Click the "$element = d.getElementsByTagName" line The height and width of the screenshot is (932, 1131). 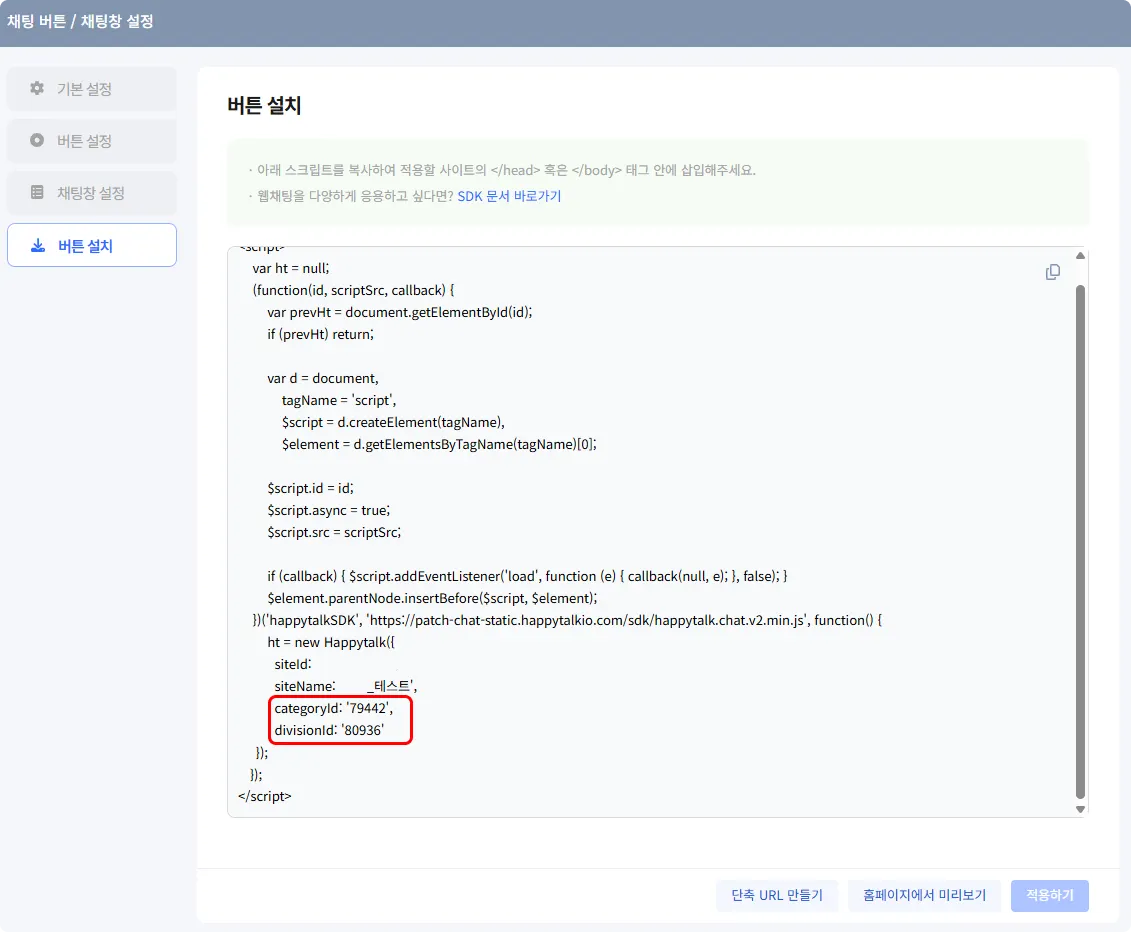click(x=439, y=444)
